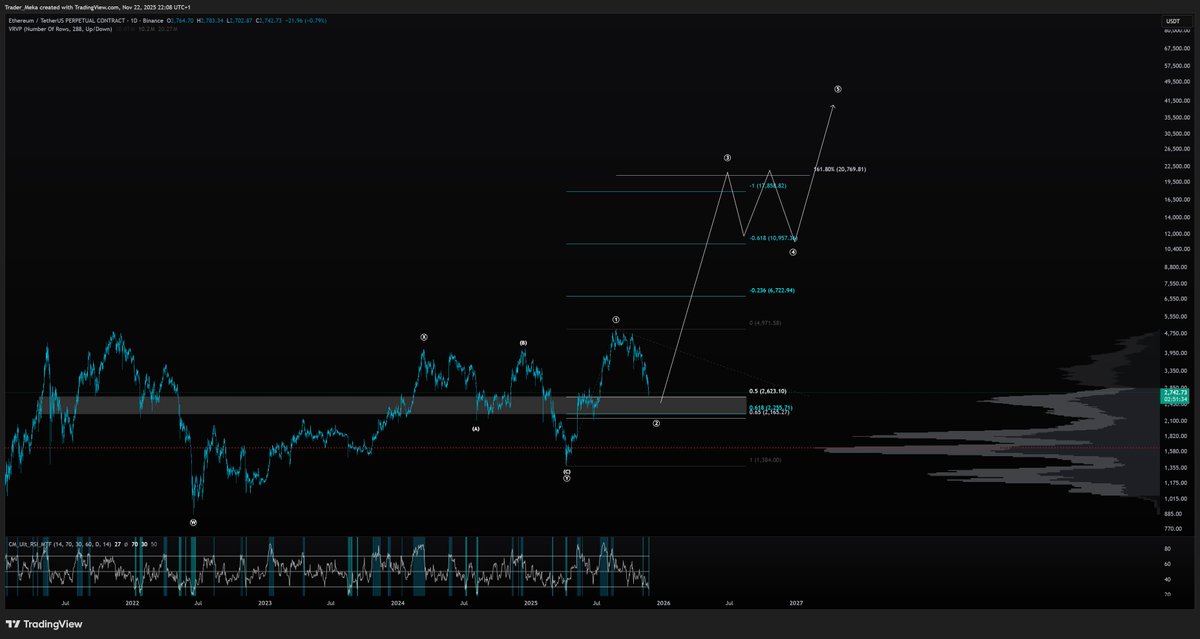Click the 2022 label on time axis
Image resolution: width=1200 pixels, height=639 pixels.
[132, 603]
